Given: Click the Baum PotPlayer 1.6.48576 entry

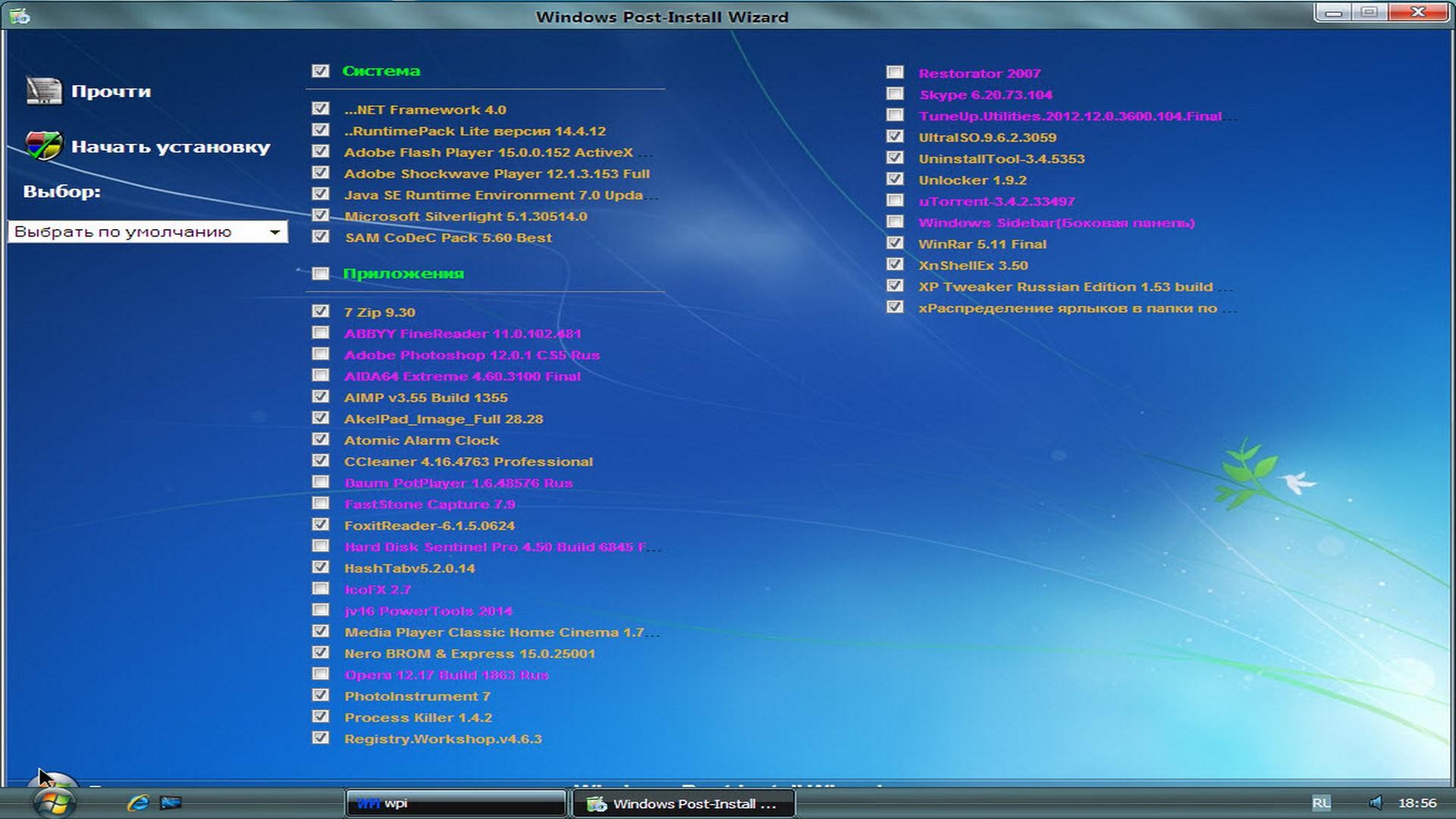Looking at the screenshot, I should 458,483.
